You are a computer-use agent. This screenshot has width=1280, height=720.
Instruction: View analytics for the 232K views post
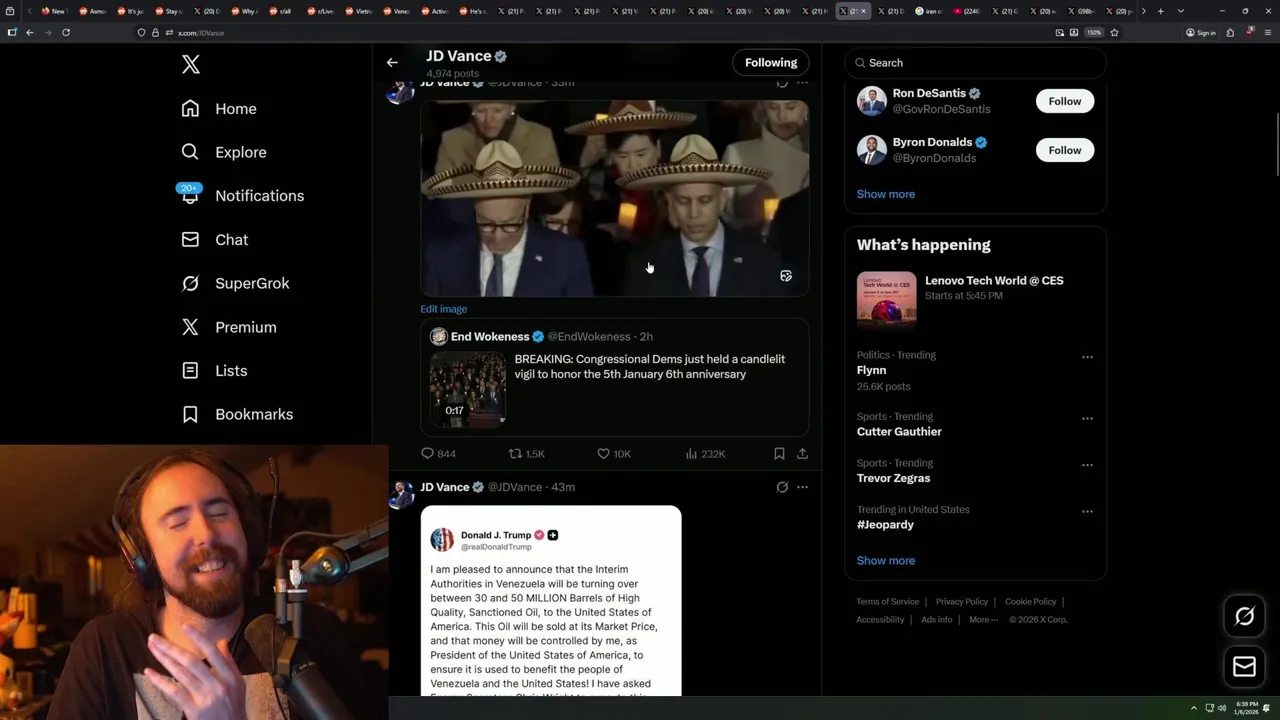pos(705,454)
